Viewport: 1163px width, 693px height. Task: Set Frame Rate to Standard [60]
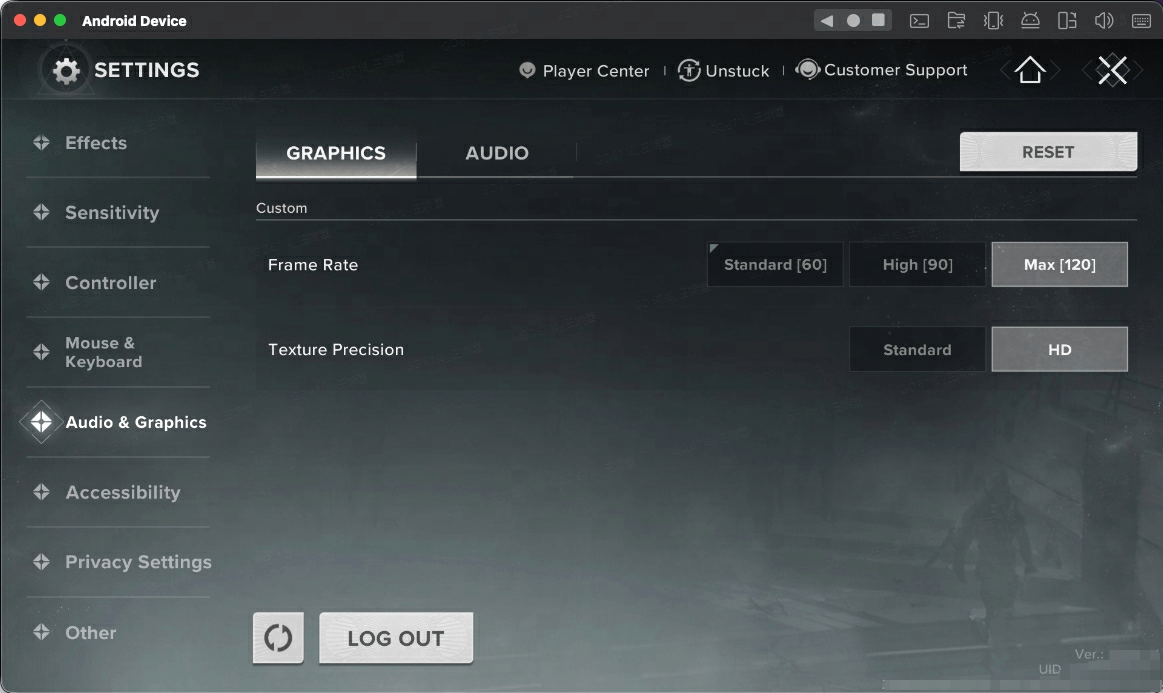tap(775, 265)
